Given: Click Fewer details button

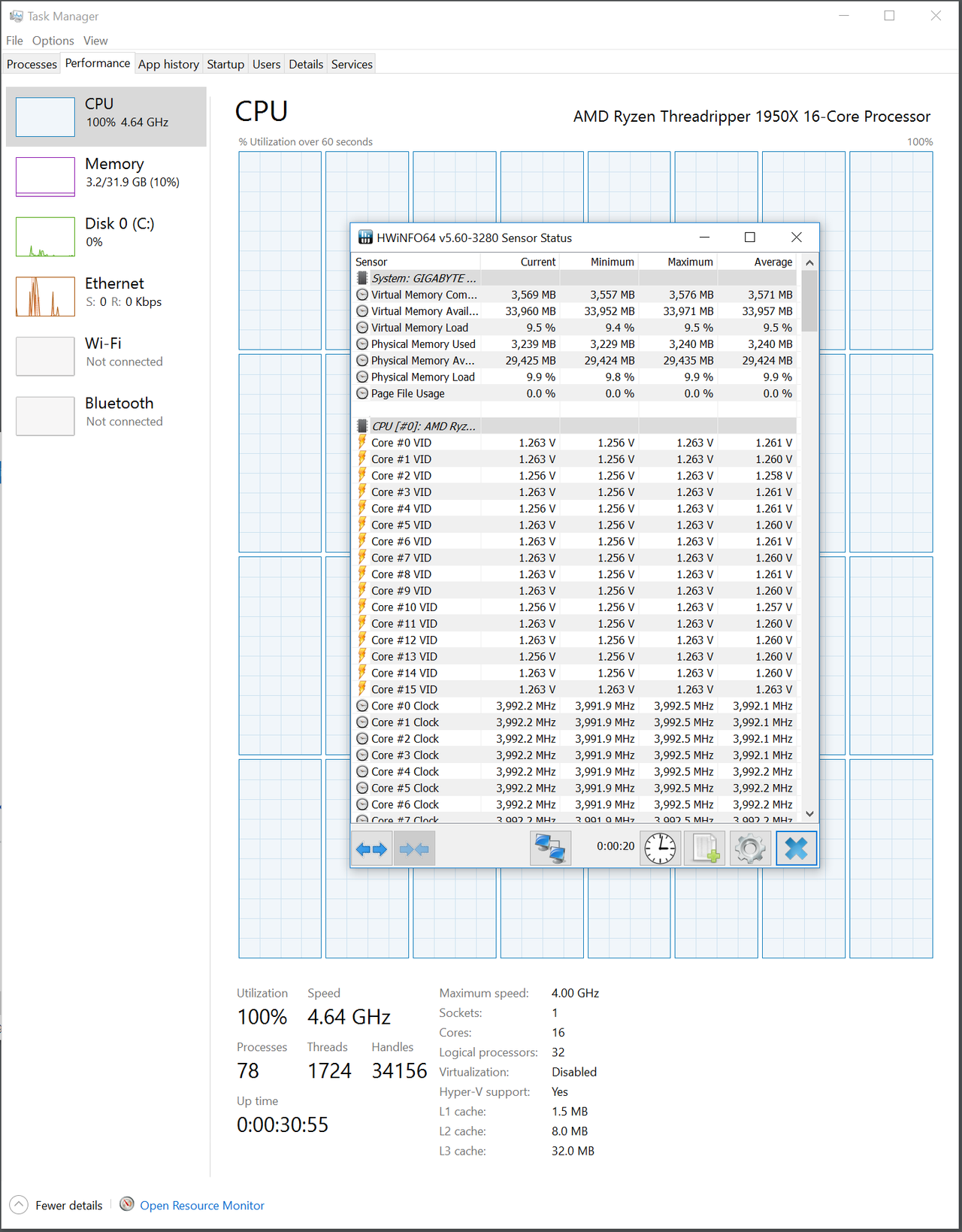Looking at the screenshot, I should pyautogui.click(x=56, y=1206).
